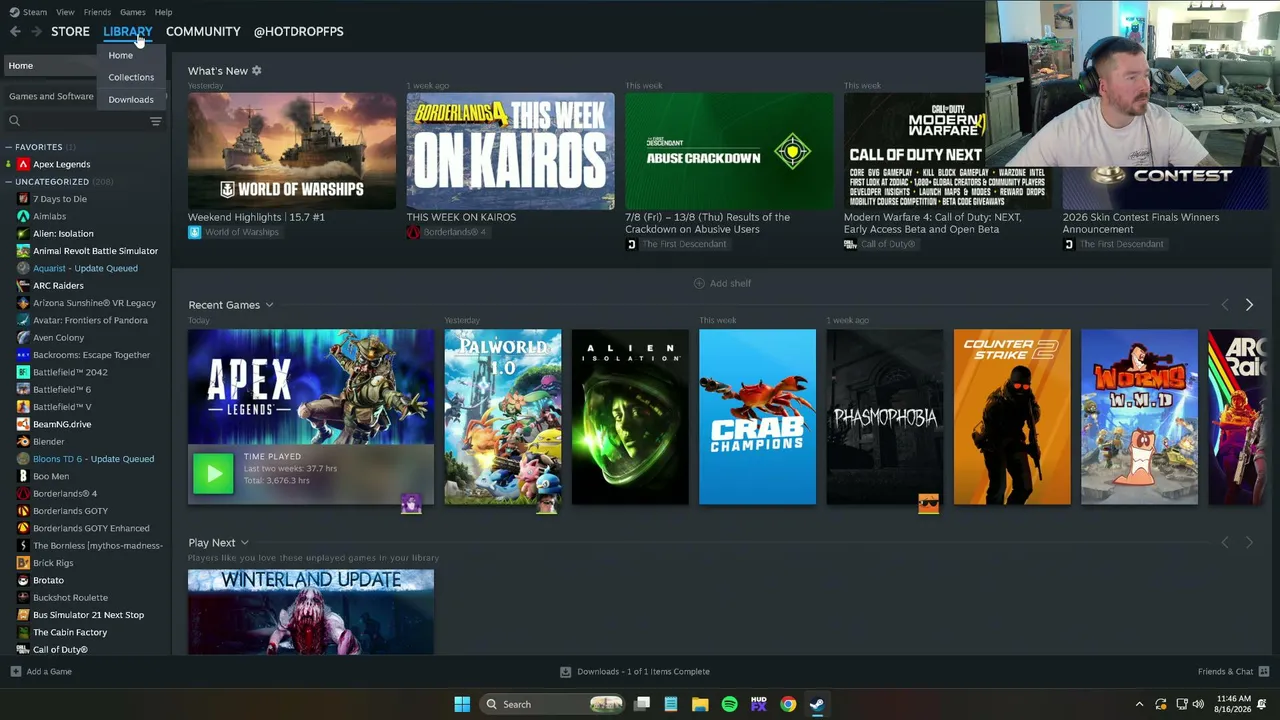Open Aquarist - Update Queued entry

(85, 268)
